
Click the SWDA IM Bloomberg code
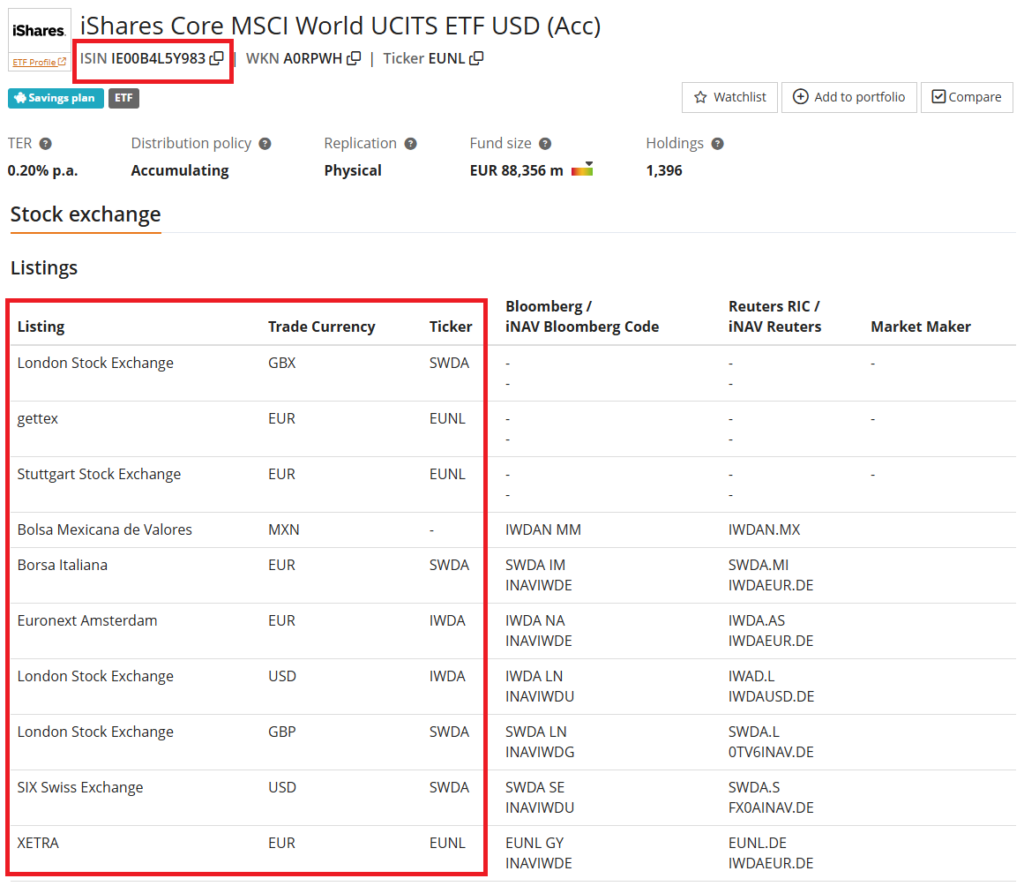click(535, 565)
